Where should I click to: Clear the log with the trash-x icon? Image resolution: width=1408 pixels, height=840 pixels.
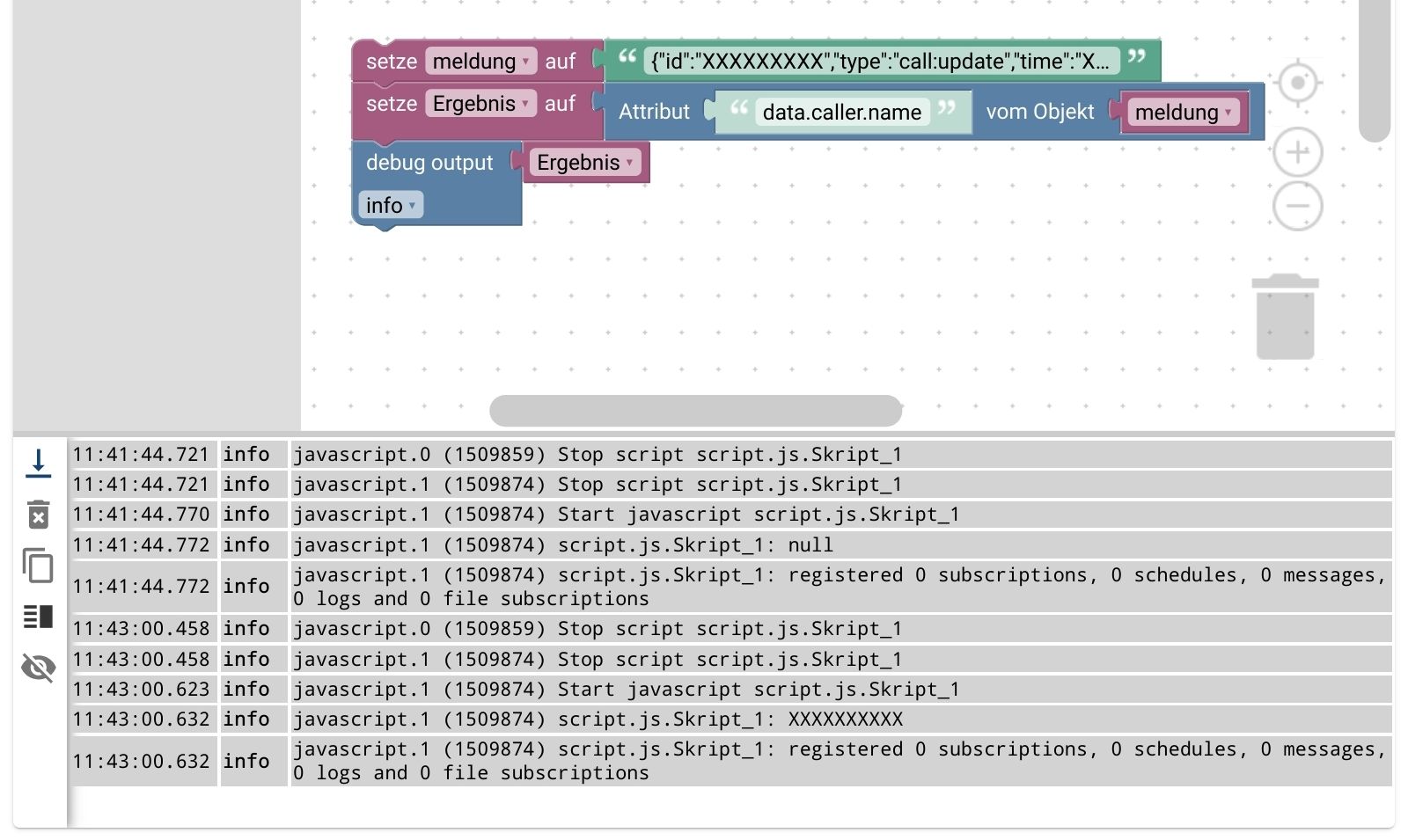tap(38, 515)
